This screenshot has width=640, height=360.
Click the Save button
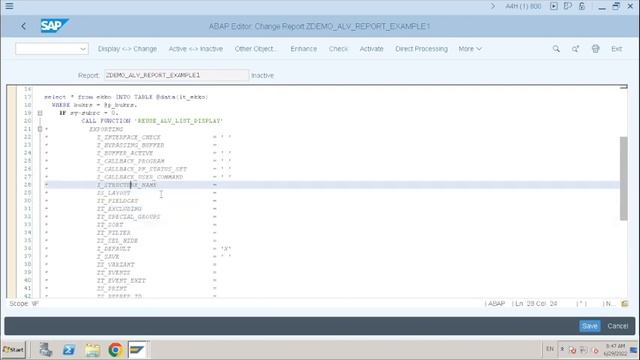(590, 326)
